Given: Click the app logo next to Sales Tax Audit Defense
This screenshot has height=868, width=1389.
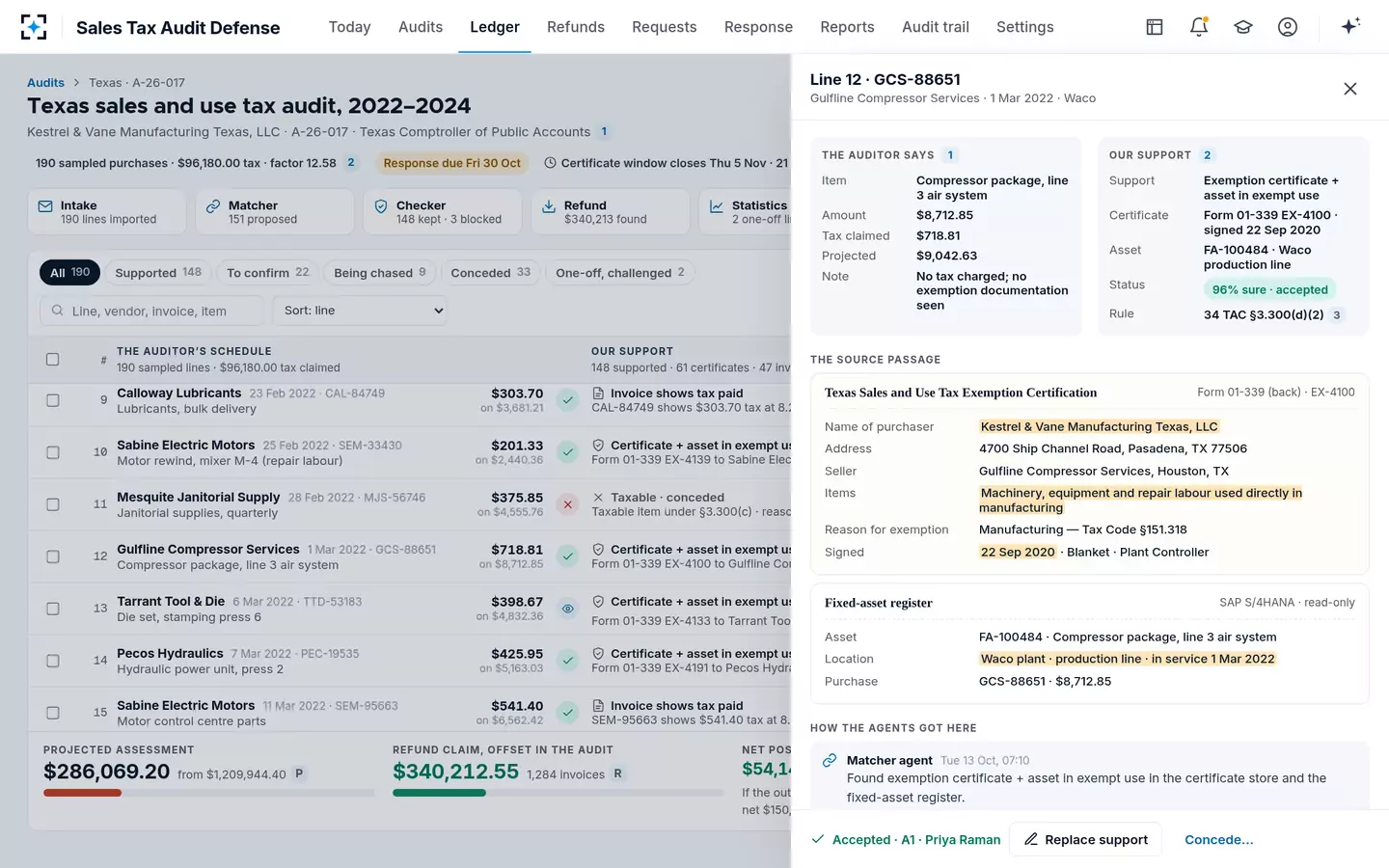Looking at the screenshot, I should pos(34,27).
